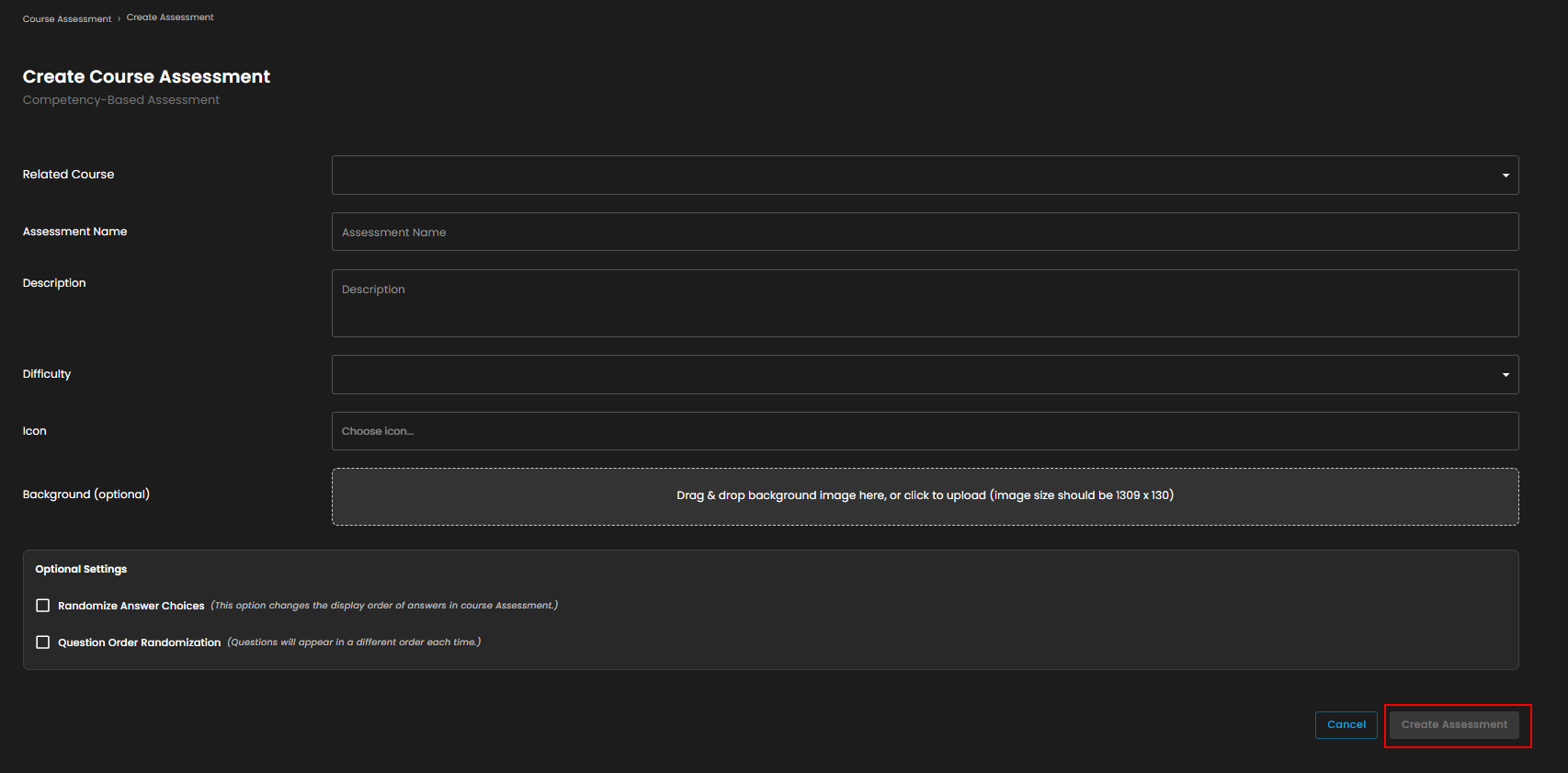Image resolution: width=1568 pixels, height=773 pixels.
Task: Click the Create Assessment button
Action: click(1453, 724)
